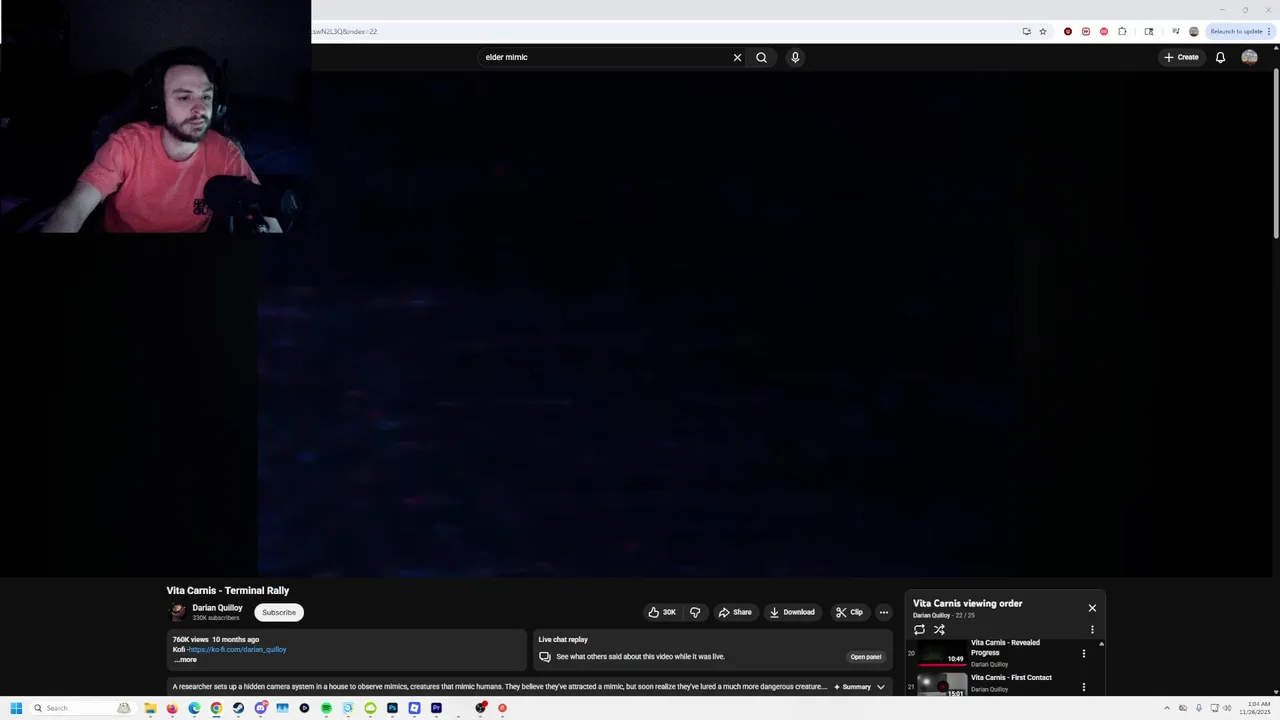Image resolution: width=1280 pixels, height=720 pixels.
Task: Expand description with '...more'
Action: (x=186, y=660)
